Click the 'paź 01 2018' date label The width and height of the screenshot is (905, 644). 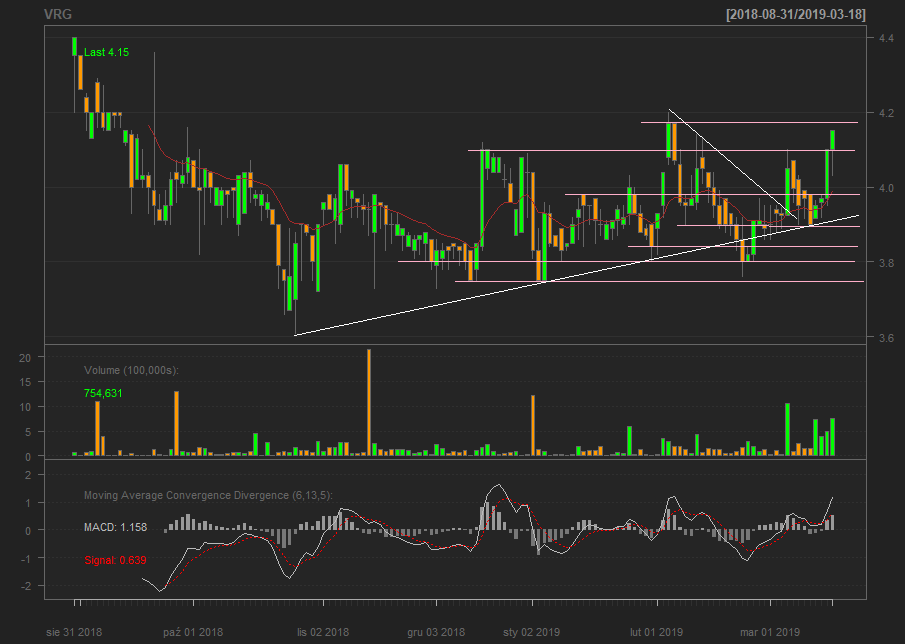tap(193, 632)
